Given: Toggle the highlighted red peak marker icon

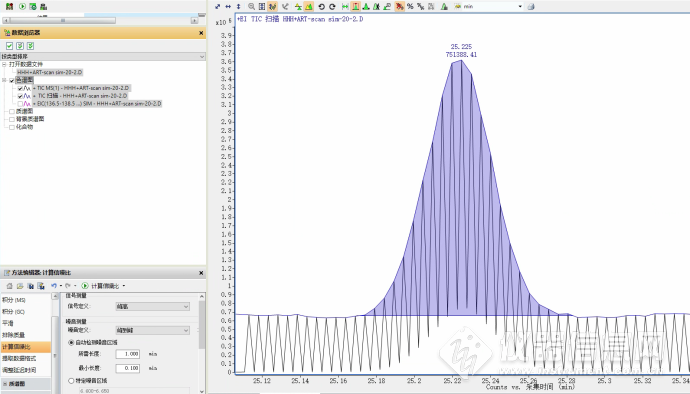Looking at the screenshot, I should [x=356, y=7].
